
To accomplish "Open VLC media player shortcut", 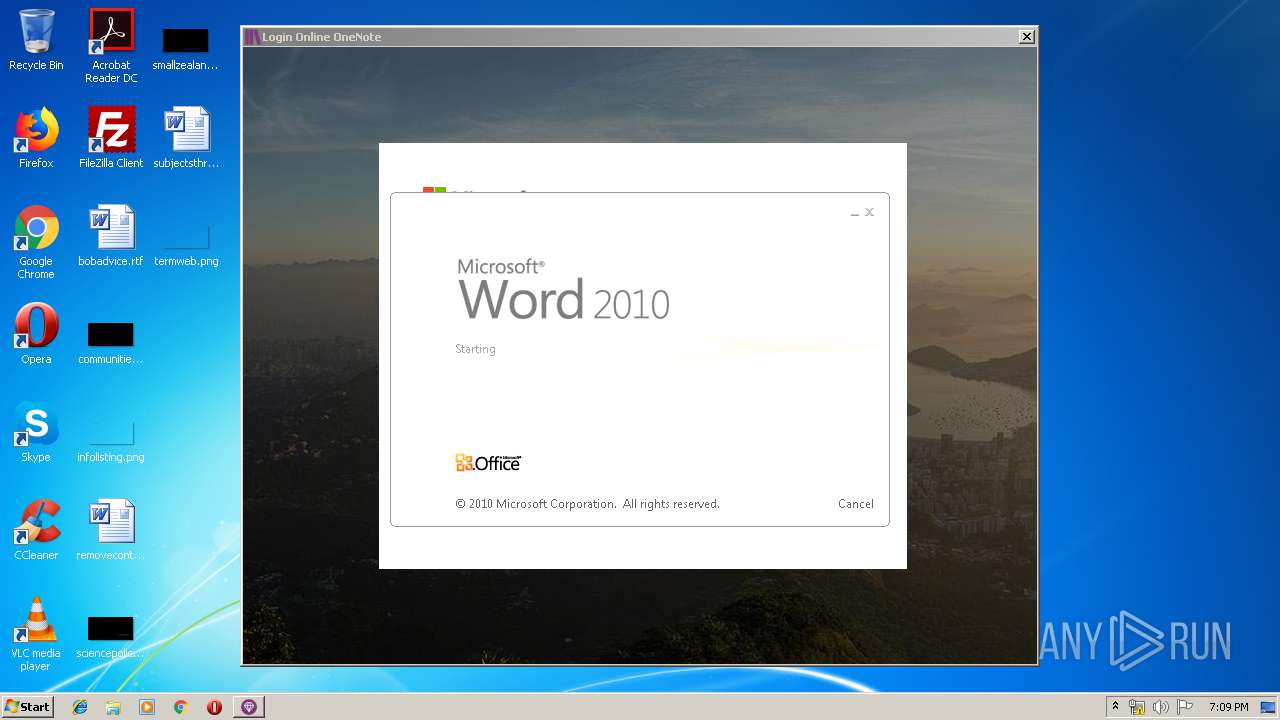I will [36, 634].
